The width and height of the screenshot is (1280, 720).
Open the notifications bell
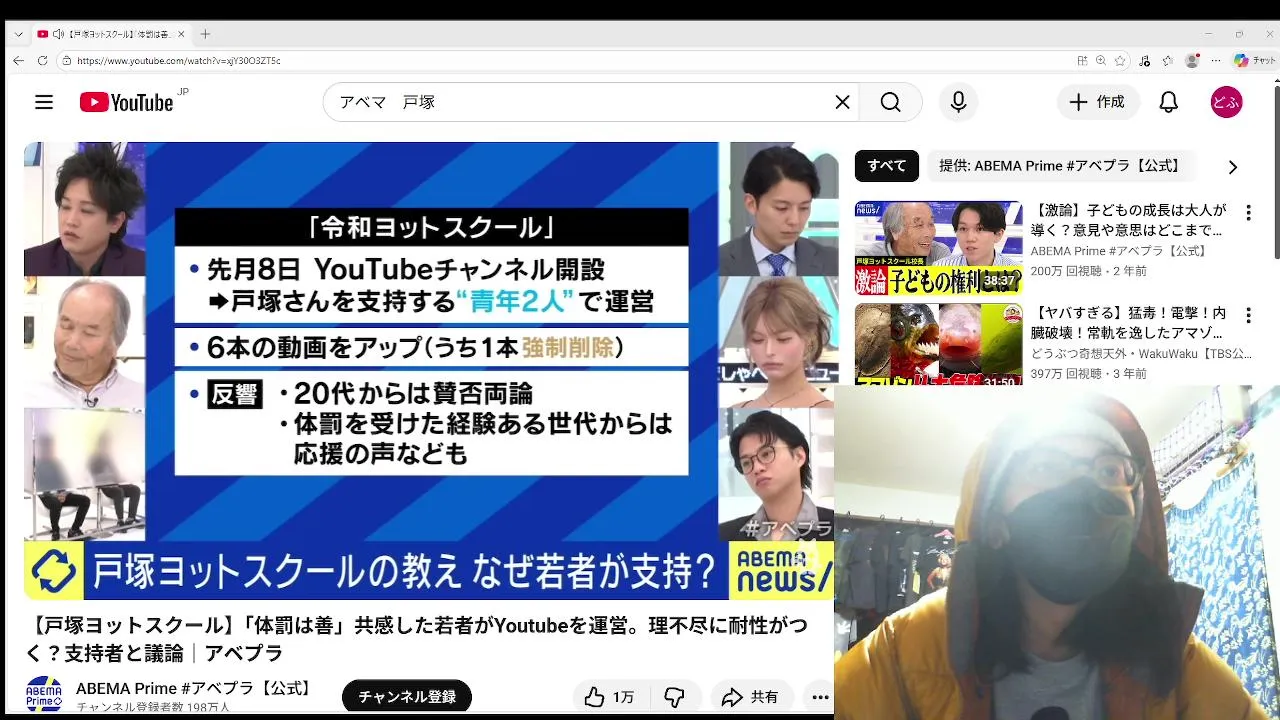tap(1168, 102)
